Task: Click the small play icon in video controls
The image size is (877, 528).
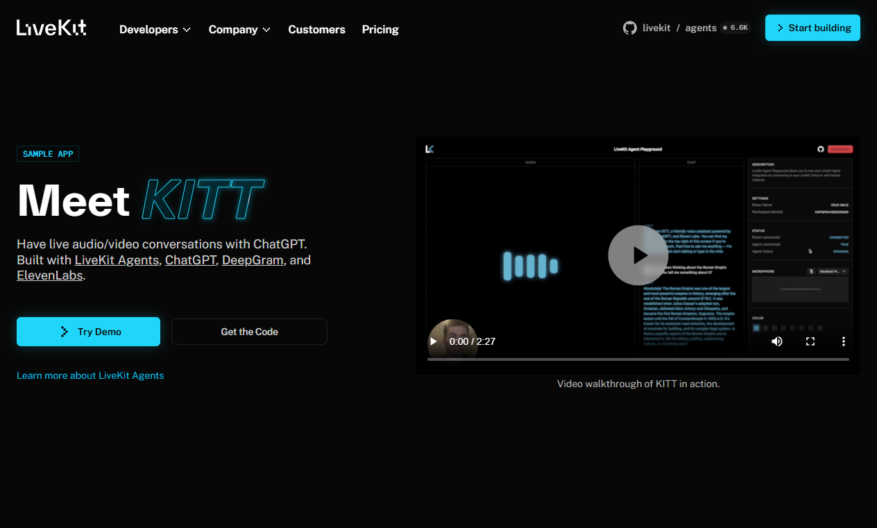Action: pos(433,341)
